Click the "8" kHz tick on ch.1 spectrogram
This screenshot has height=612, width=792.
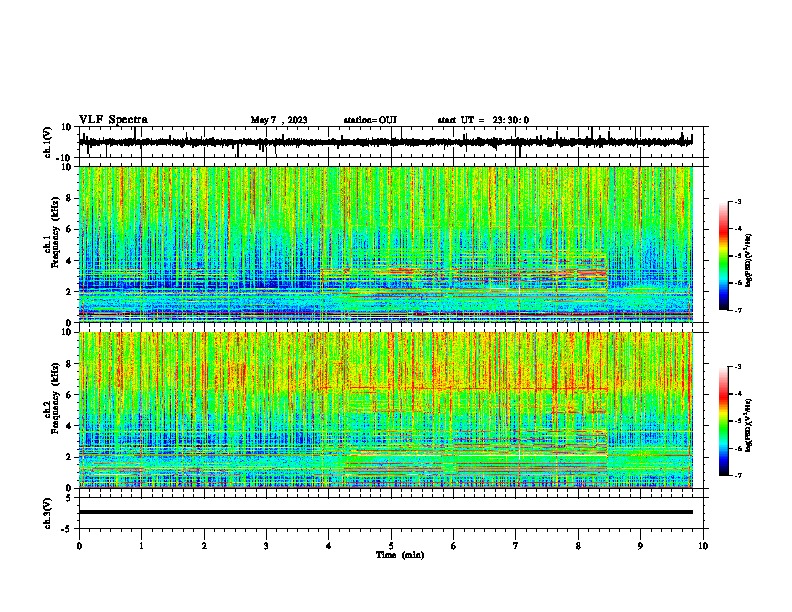pos(70,198)
